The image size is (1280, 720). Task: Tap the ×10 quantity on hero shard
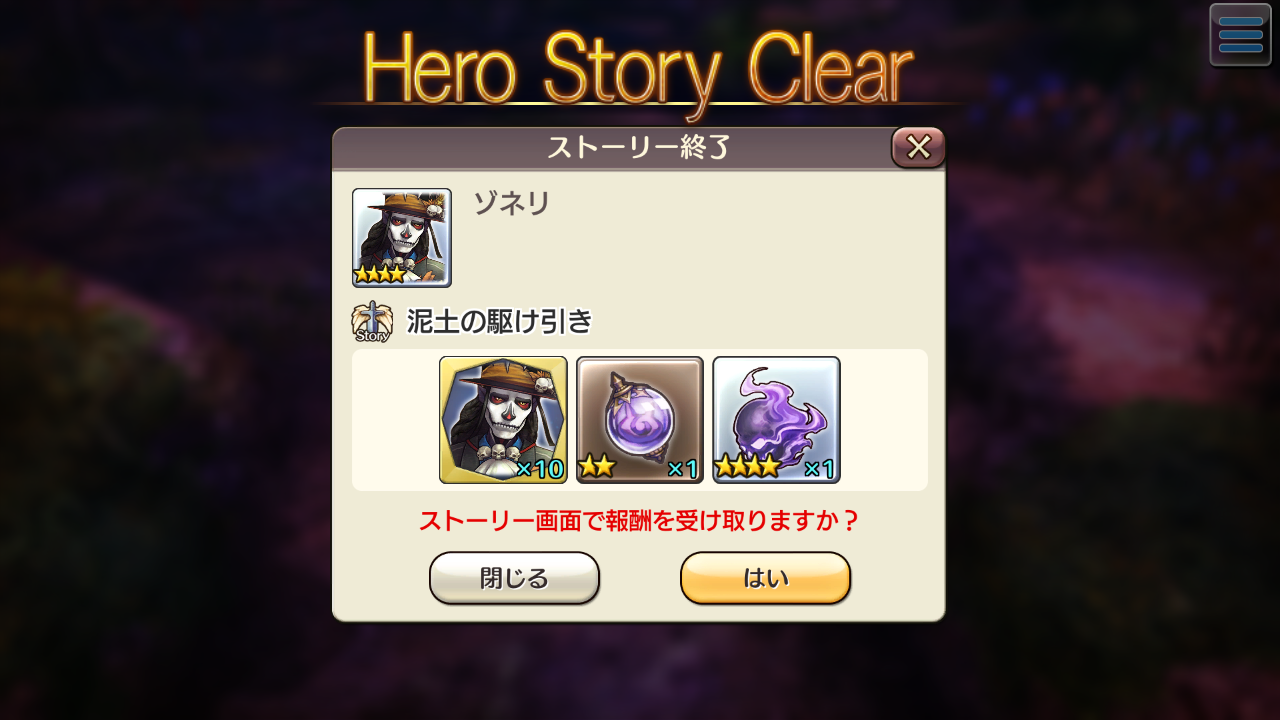coord(541,468)
